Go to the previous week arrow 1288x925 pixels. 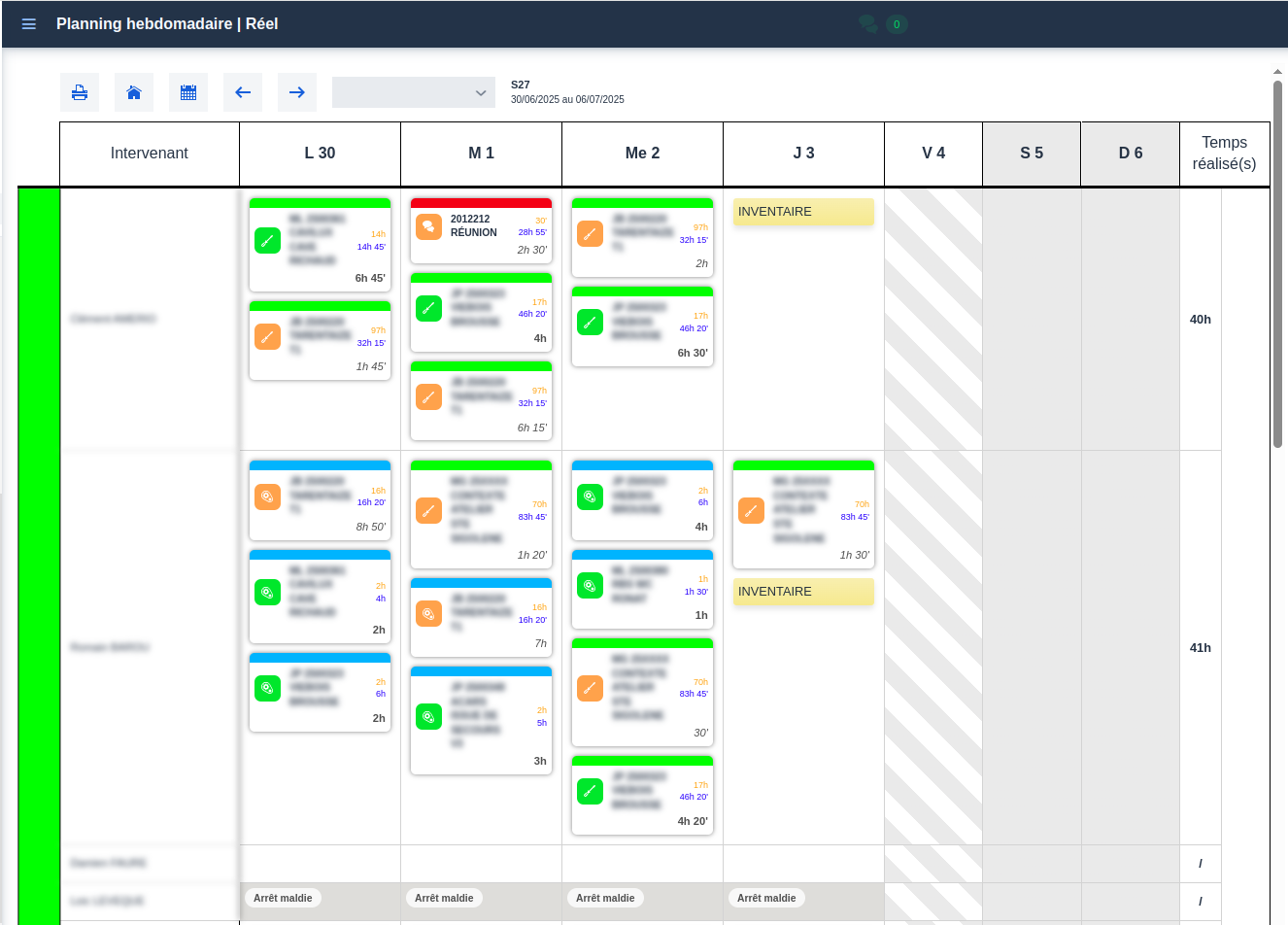point(242,91)
